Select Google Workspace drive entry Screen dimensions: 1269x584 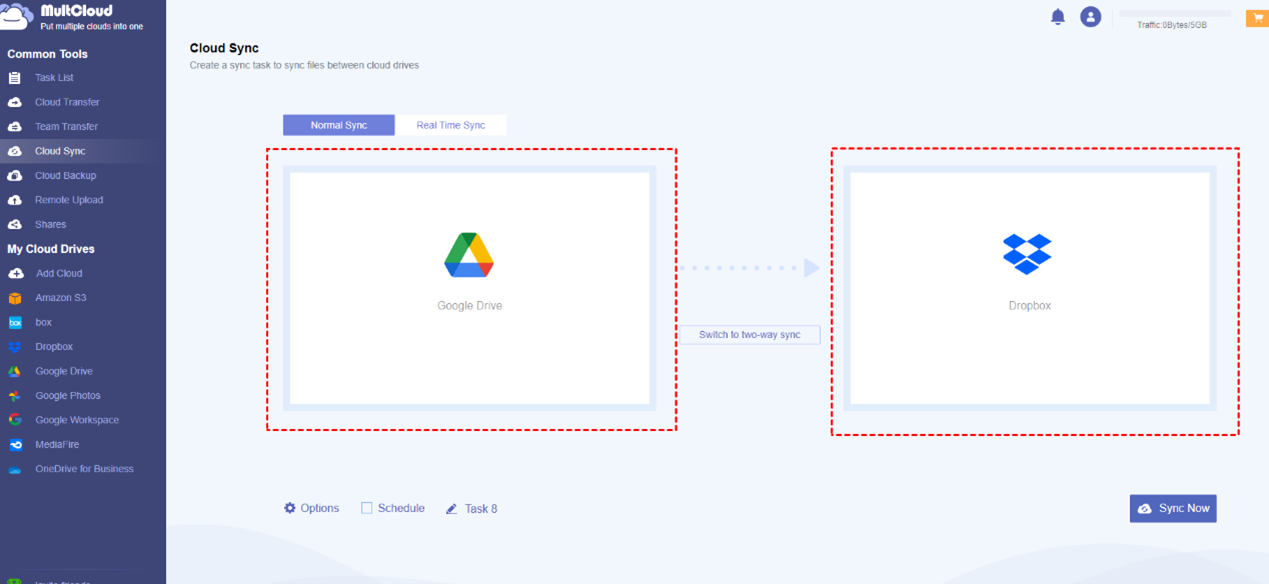pyautogui.click(x=77, y=420)
